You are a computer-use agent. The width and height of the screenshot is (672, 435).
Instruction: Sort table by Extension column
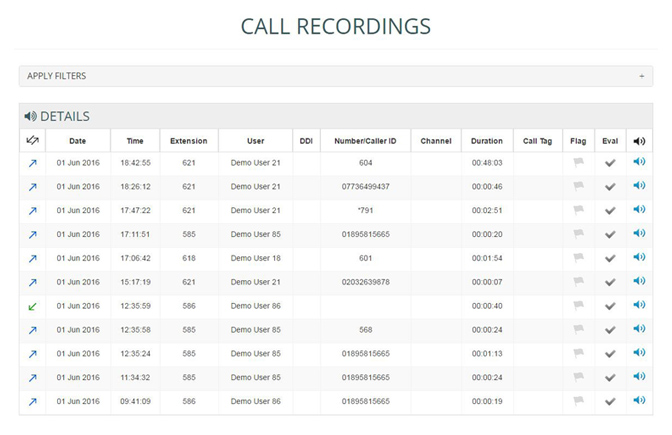[189, 141]
